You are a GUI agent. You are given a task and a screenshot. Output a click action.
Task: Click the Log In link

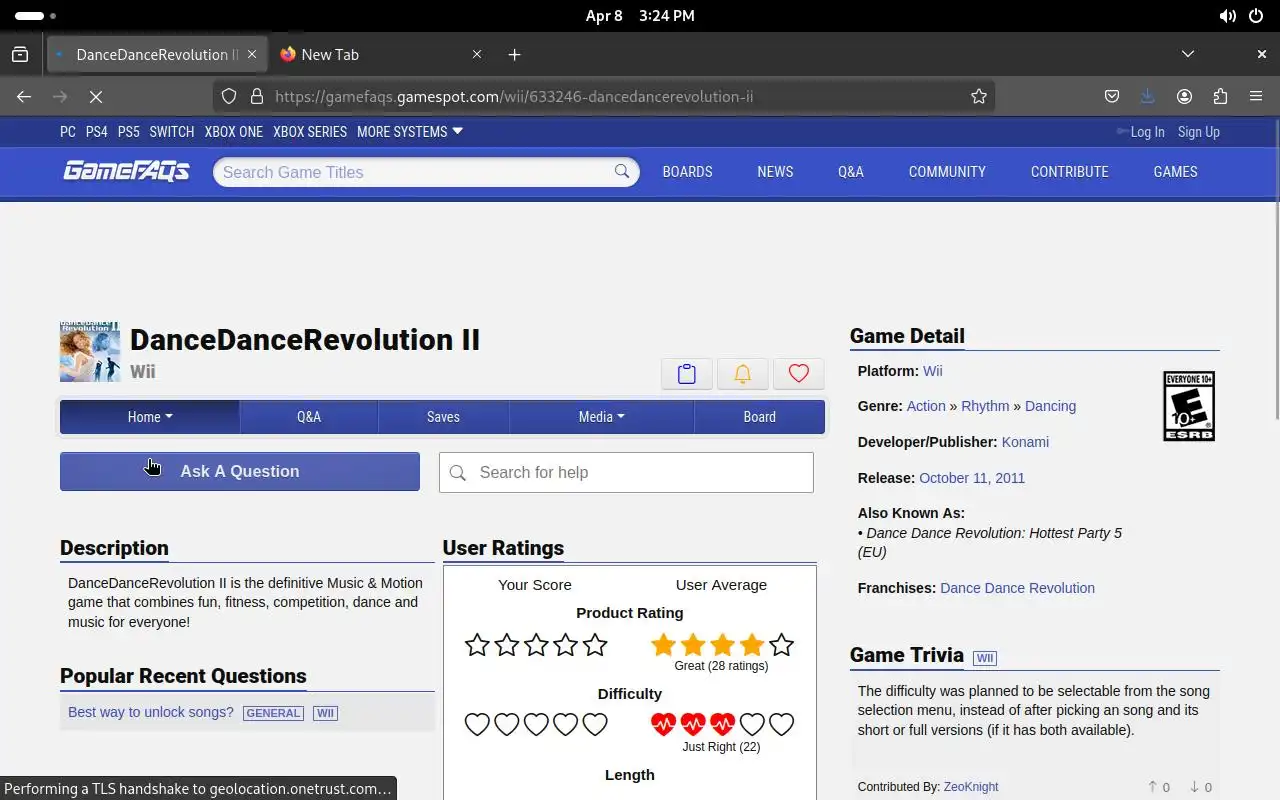click(1147, 131)
